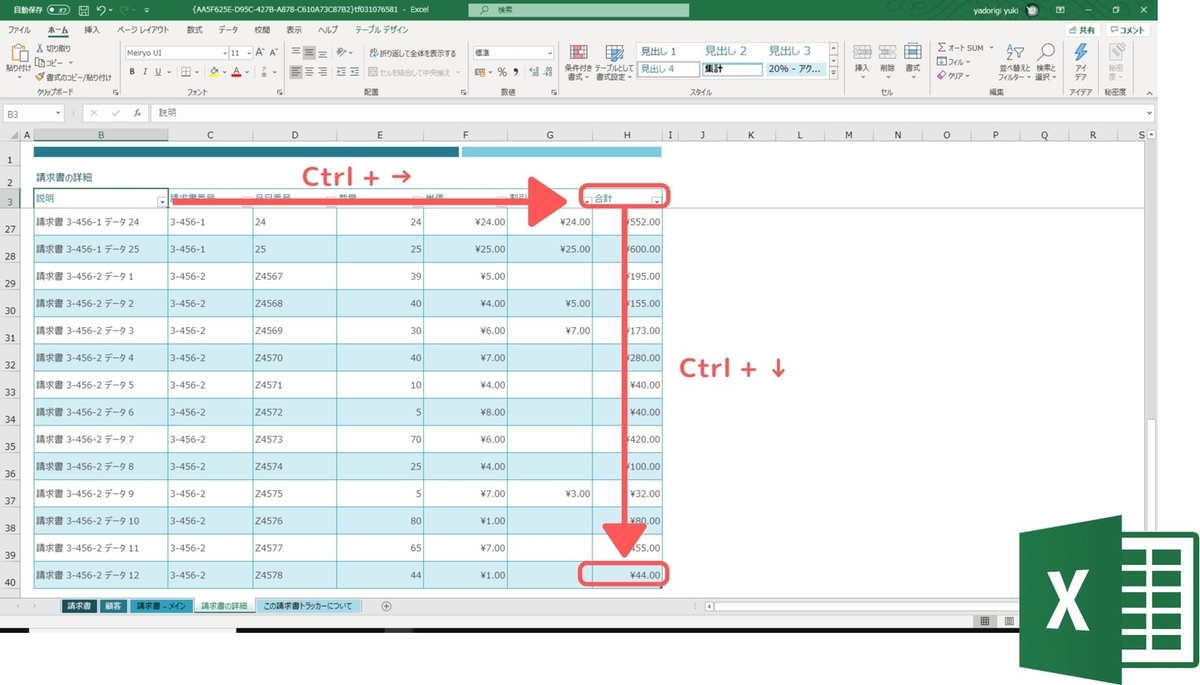Screen dimensions: 1200x685
Task: Click the Comments (コメント) button
Action: coord(1127,31)
